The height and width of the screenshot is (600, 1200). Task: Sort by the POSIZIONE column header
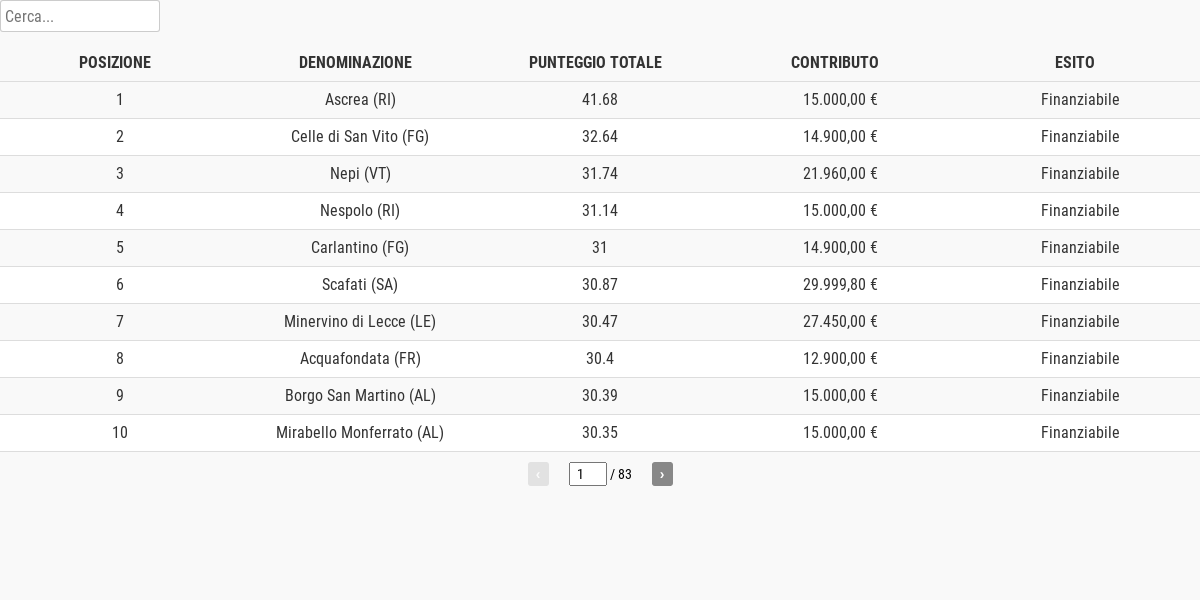115,62
